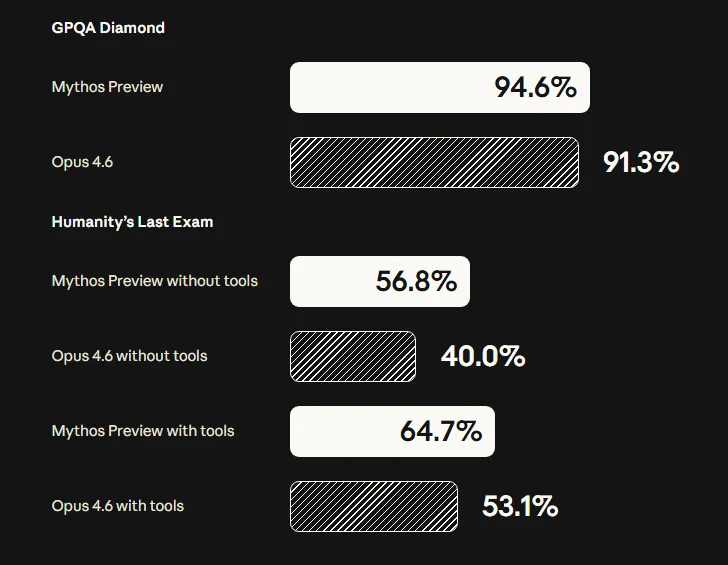Viewport: 728px width, 565px height.
Task: Select the Opus 4.6 with tools label
Action: click(x=118, y=506)
